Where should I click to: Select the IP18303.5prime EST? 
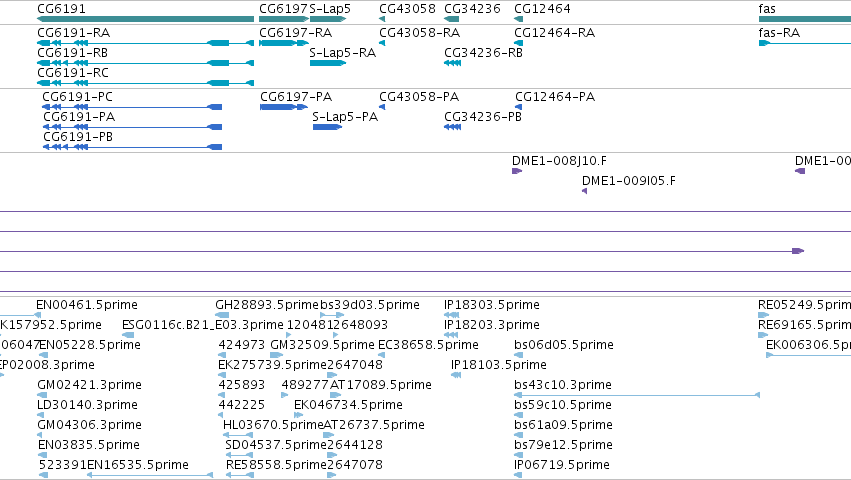(452, 315)
